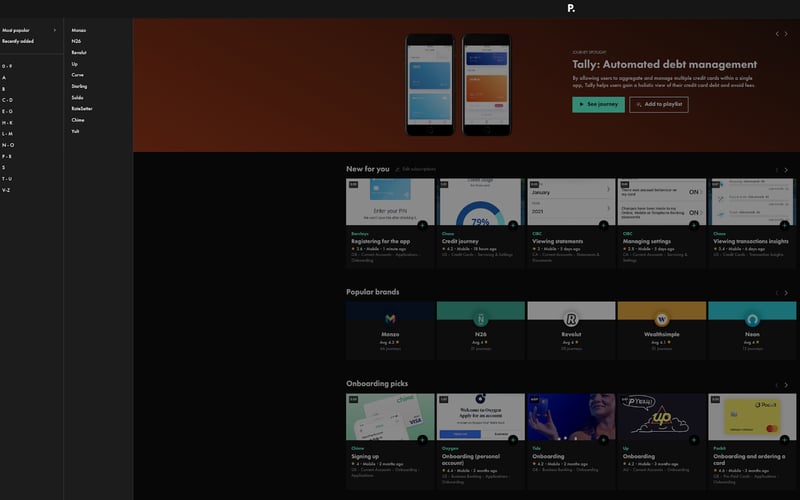Select Recently added in the sidebar

[18, 41]
